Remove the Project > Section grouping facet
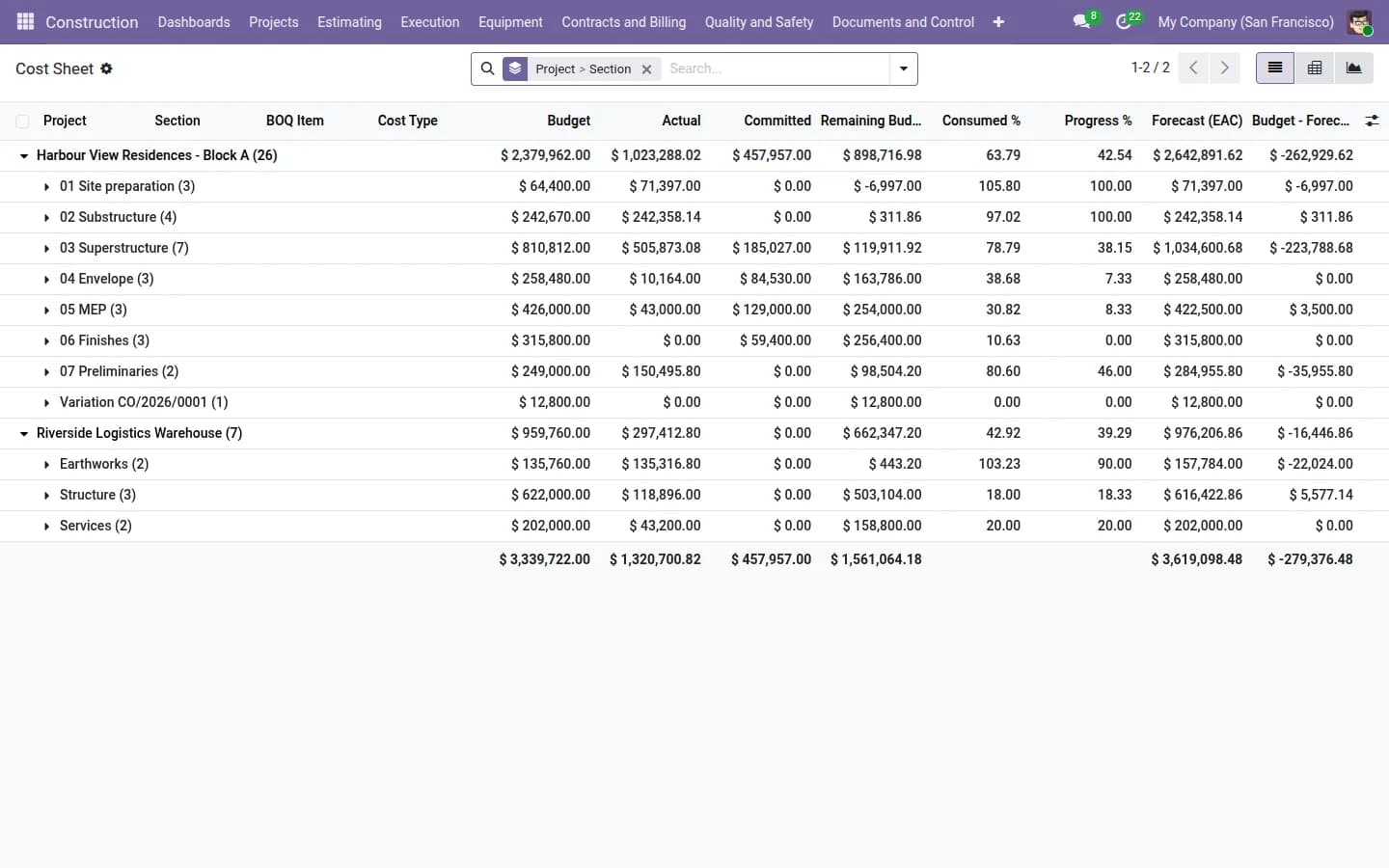1389x868 pixels. (647, 69)
